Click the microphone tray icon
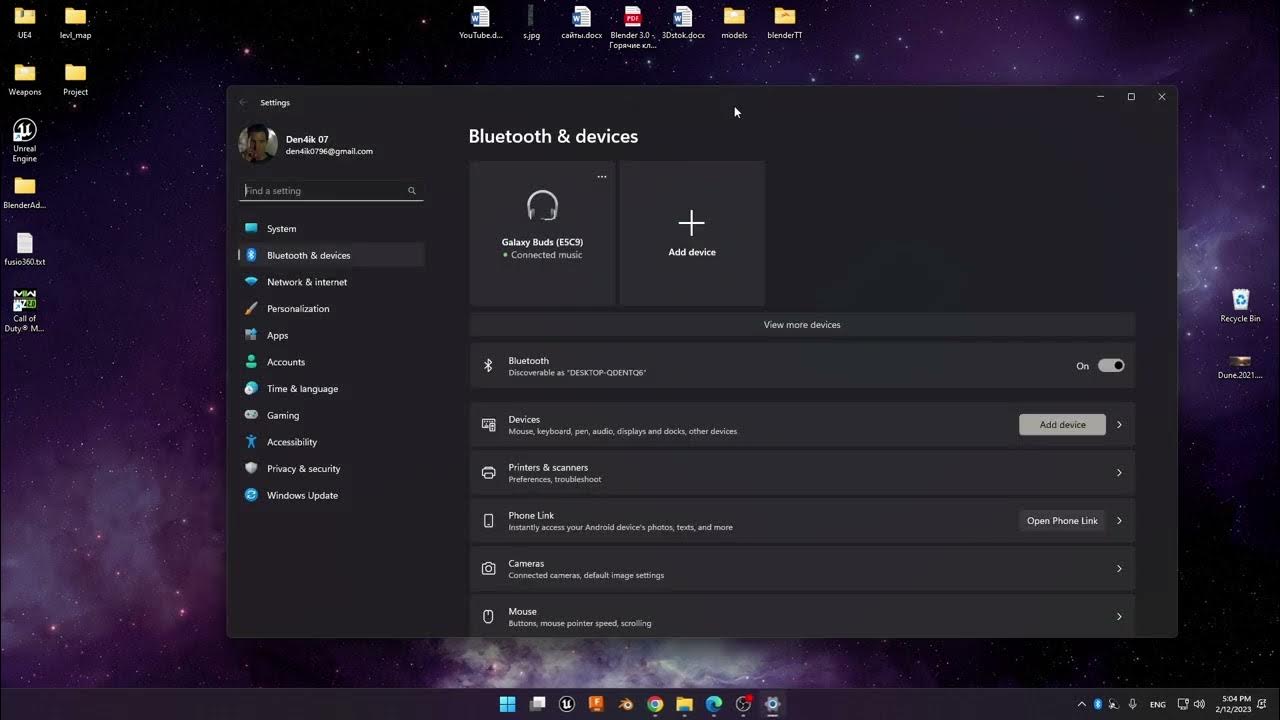Screen dimensions: 1280x720 1132,704
